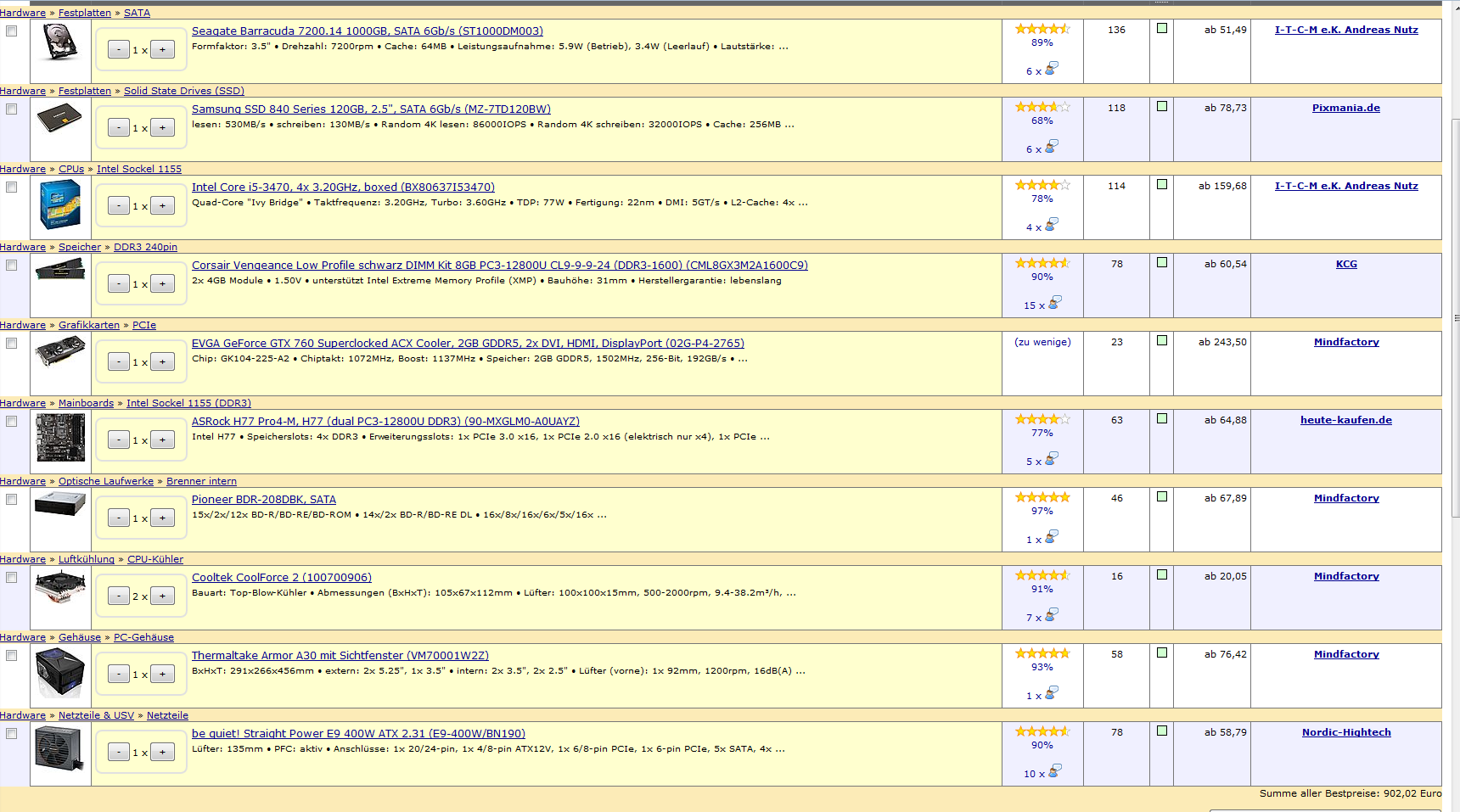This screenshot has height=812, width=1460.
Task: Click the star rating of Pioneer BDR-208DBK
Action: pyautogui.click(x=1042, y=497)
